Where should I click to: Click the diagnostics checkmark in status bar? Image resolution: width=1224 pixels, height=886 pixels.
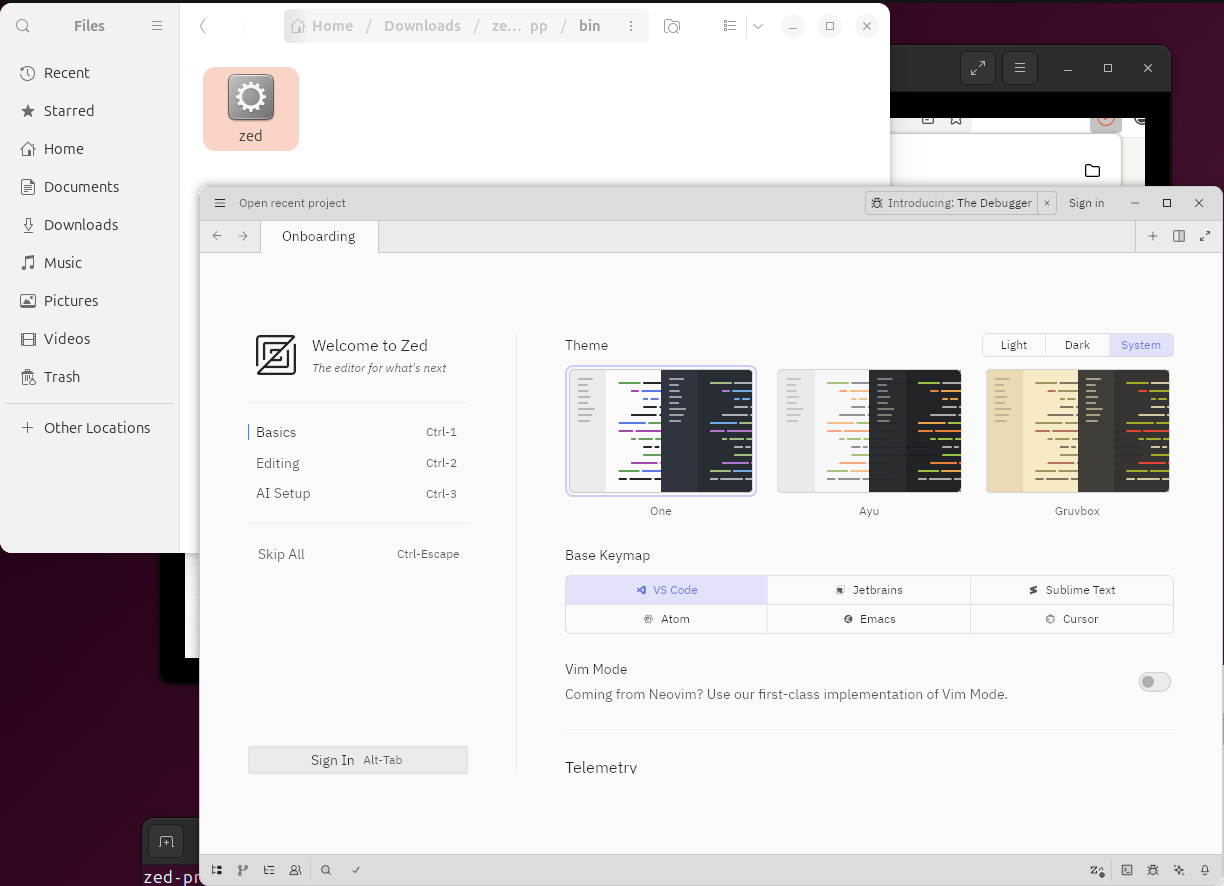(x=356, y=870)
